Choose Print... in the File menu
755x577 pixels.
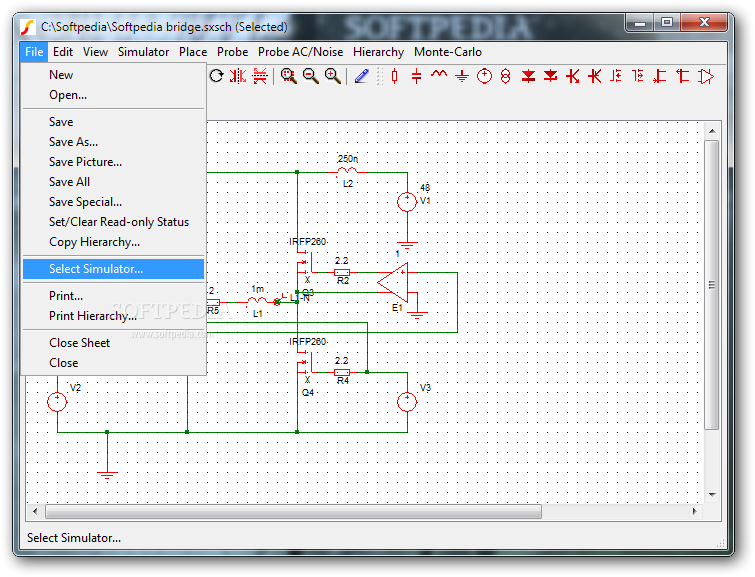coord(114,296)
